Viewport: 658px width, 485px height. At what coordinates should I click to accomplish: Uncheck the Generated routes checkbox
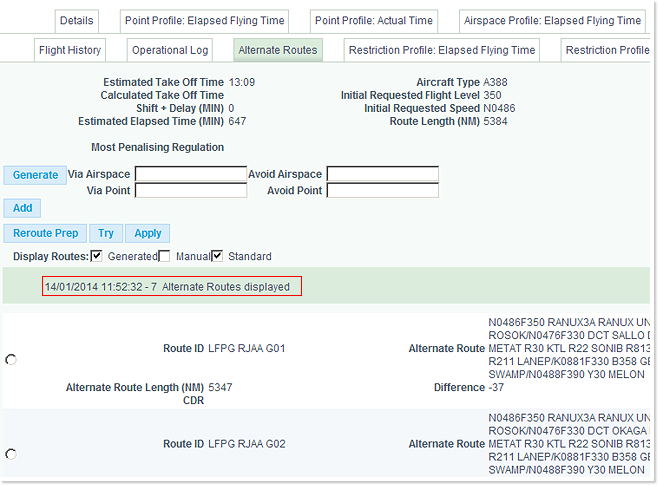pos(97,256)
